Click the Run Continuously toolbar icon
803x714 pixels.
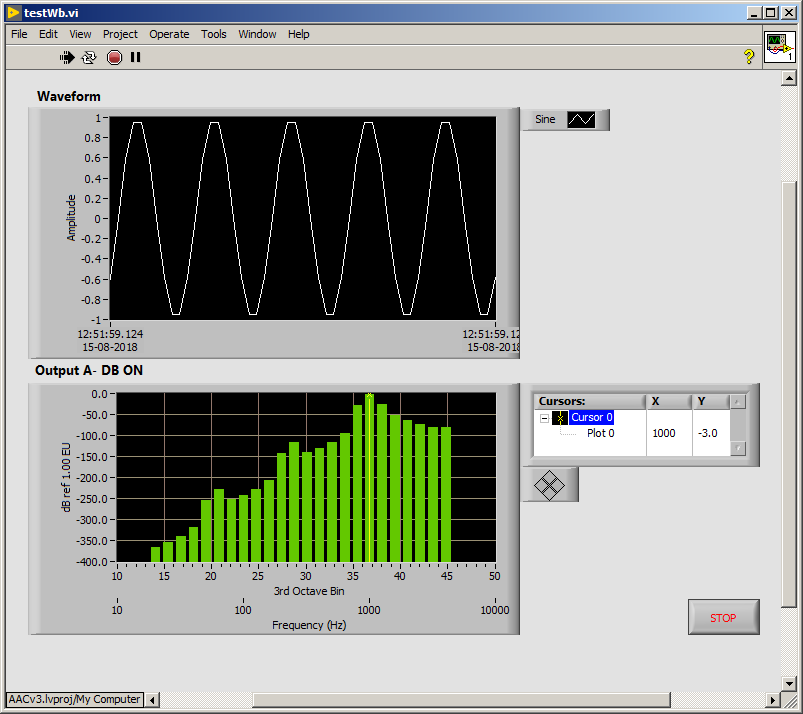(x=89, y=57)
